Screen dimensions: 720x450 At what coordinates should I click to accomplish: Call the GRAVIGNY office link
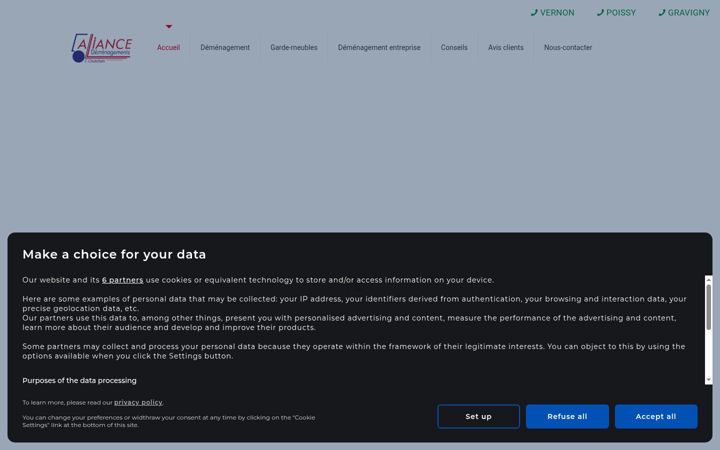click(684, 13)
